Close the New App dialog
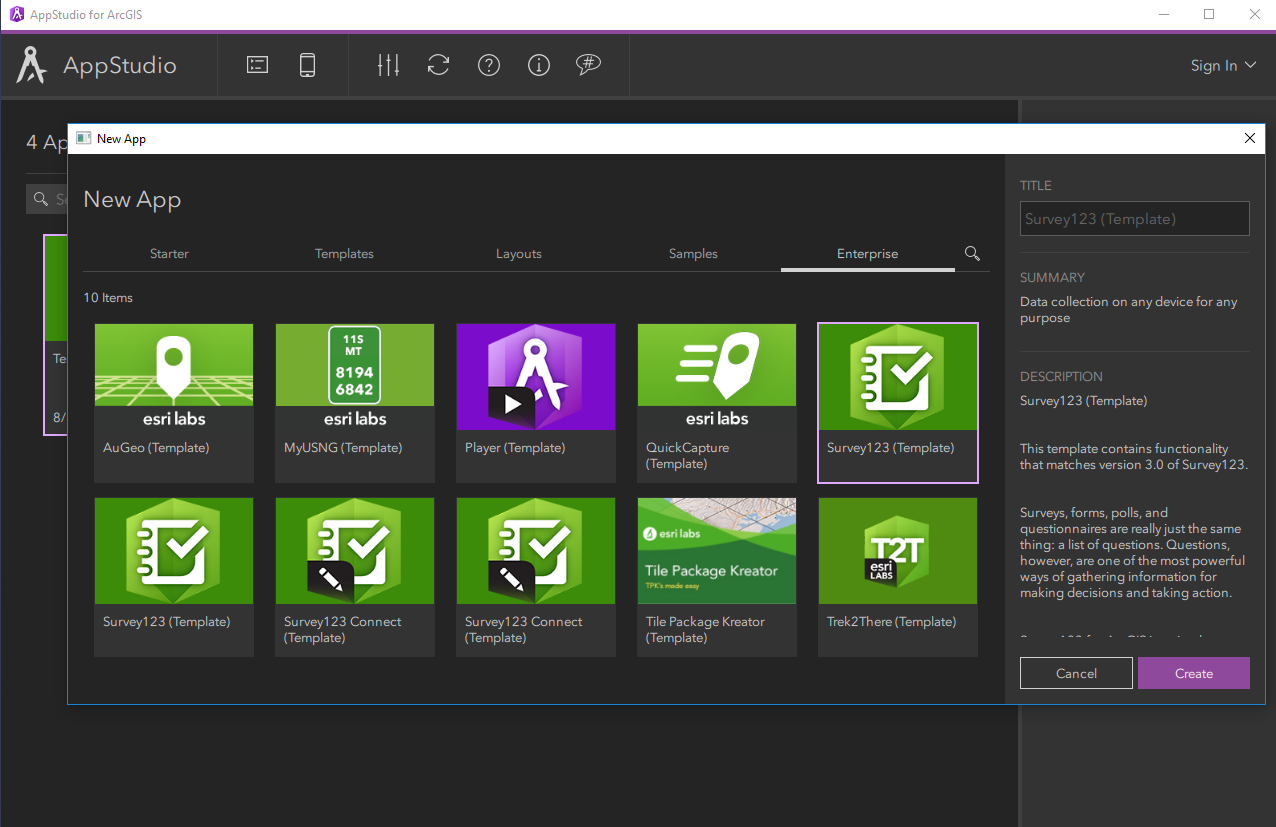 coord(1250,138)
